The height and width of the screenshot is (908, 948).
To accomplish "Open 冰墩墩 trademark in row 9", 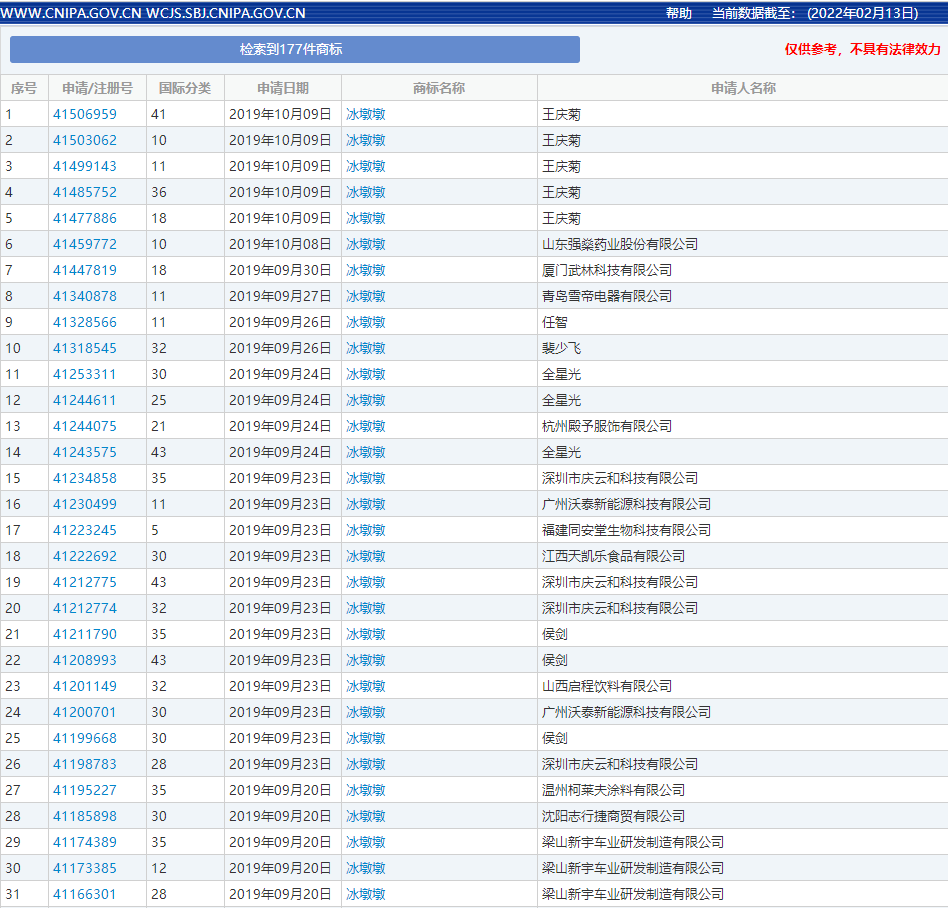I will [x=366, y=322].
